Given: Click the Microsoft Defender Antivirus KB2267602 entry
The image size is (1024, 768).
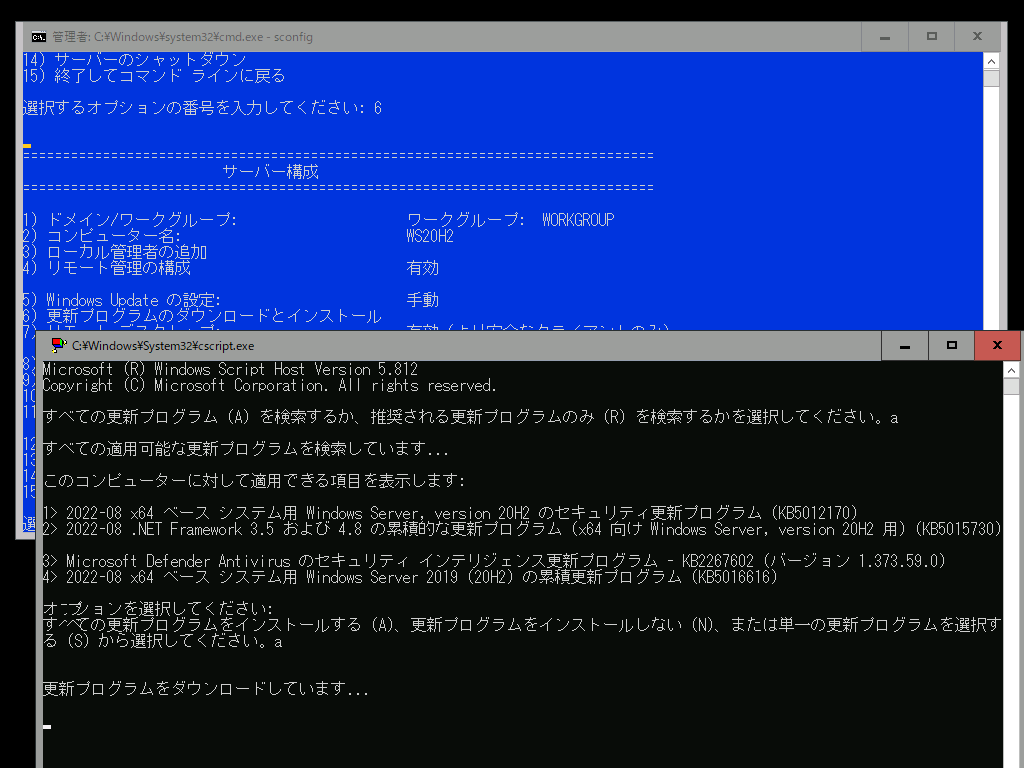Looking at the screenshot, I should 495,561.
